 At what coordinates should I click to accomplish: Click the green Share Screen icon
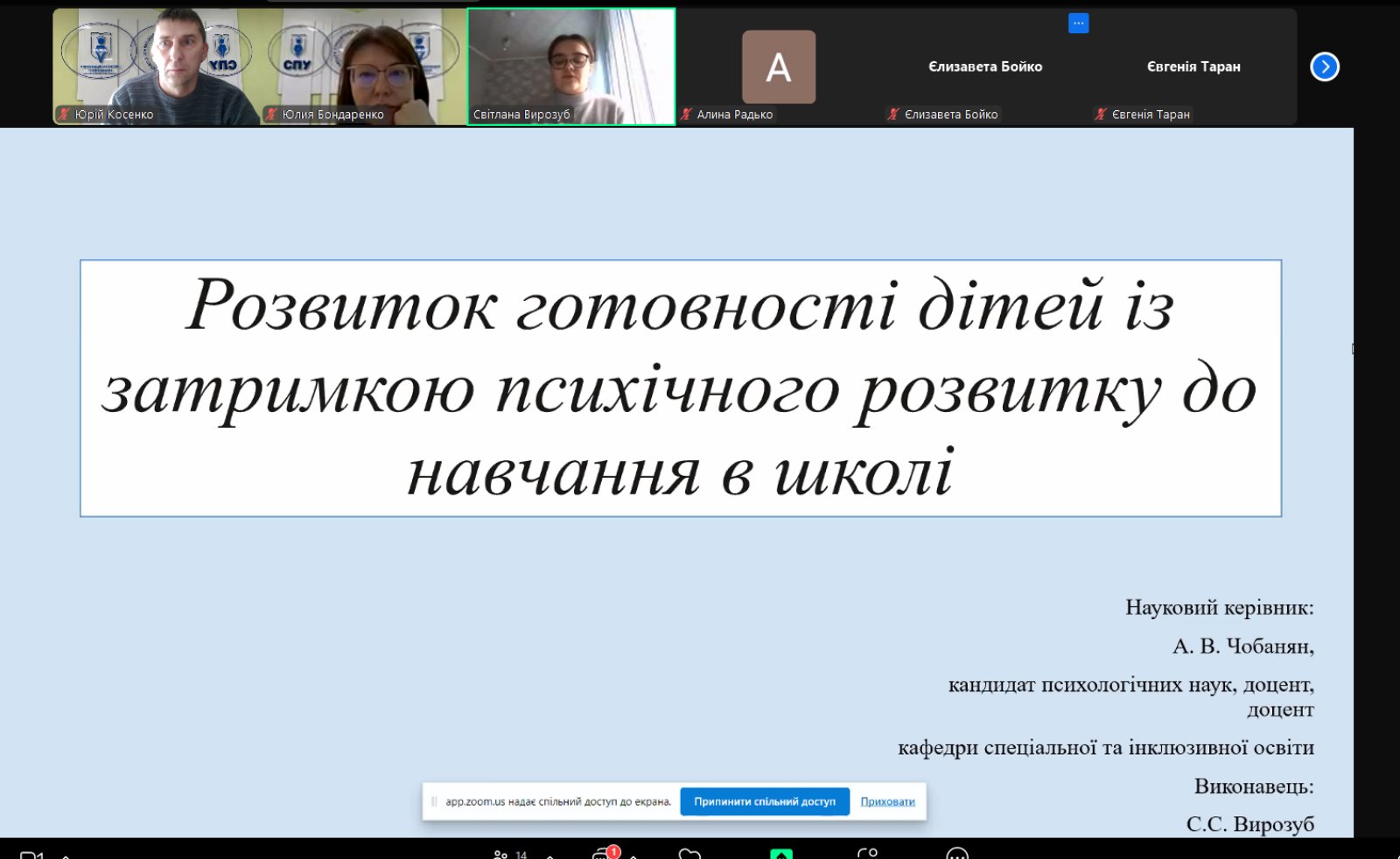coord(780,854)
